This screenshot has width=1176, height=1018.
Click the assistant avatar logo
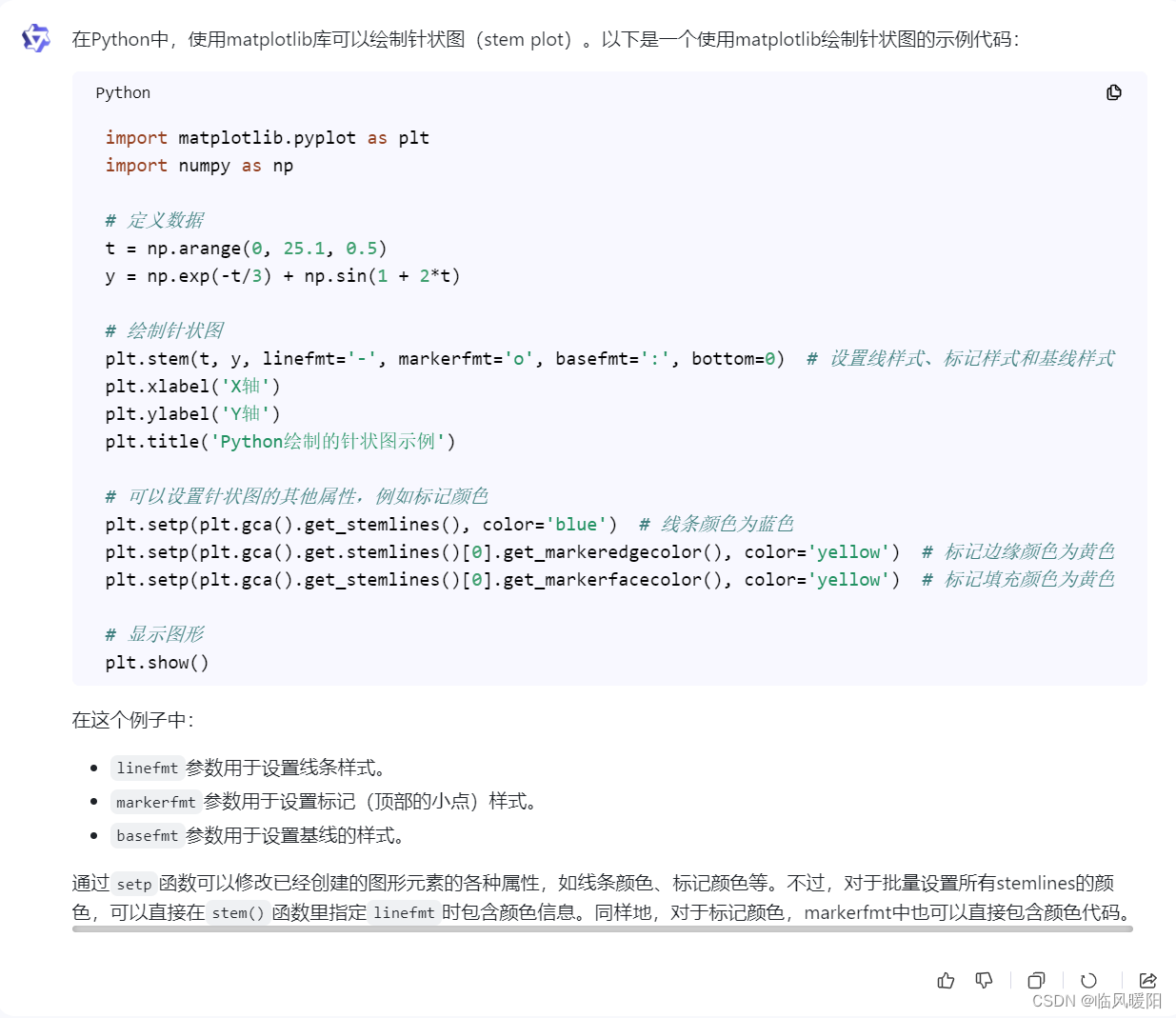coord(36,38)
